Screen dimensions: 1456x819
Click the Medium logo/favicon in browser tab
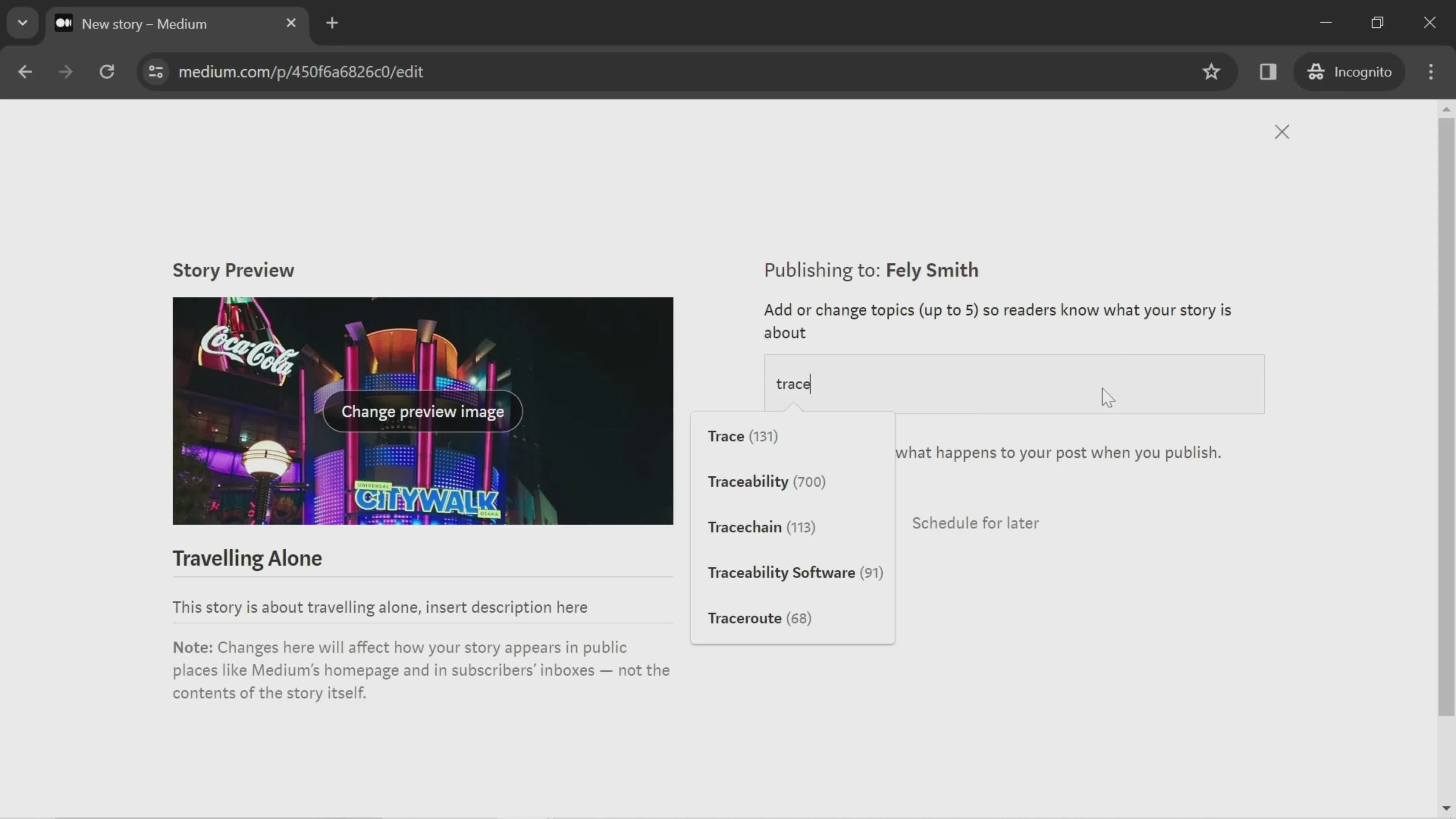click(x=63, y=23)
